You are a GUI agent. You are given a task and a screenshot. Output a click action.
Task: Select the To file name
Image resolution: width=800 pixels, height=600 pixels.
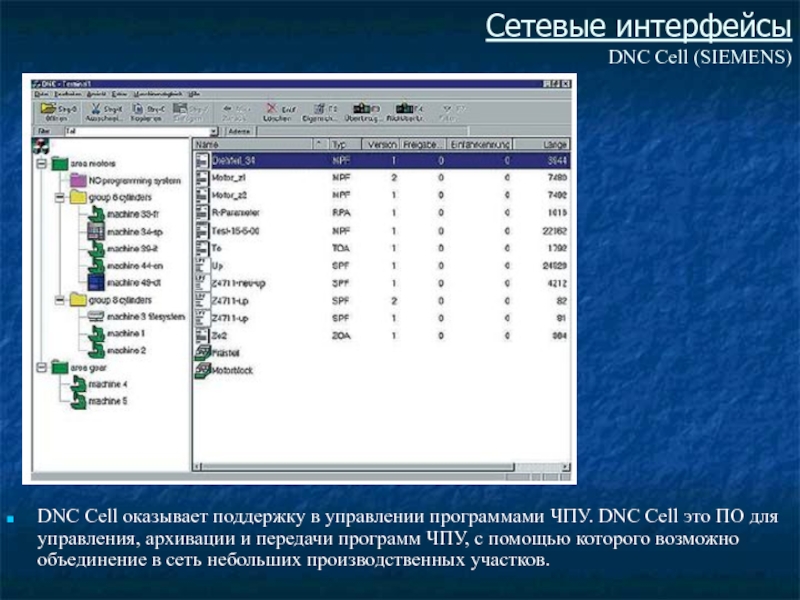[216, 248]
